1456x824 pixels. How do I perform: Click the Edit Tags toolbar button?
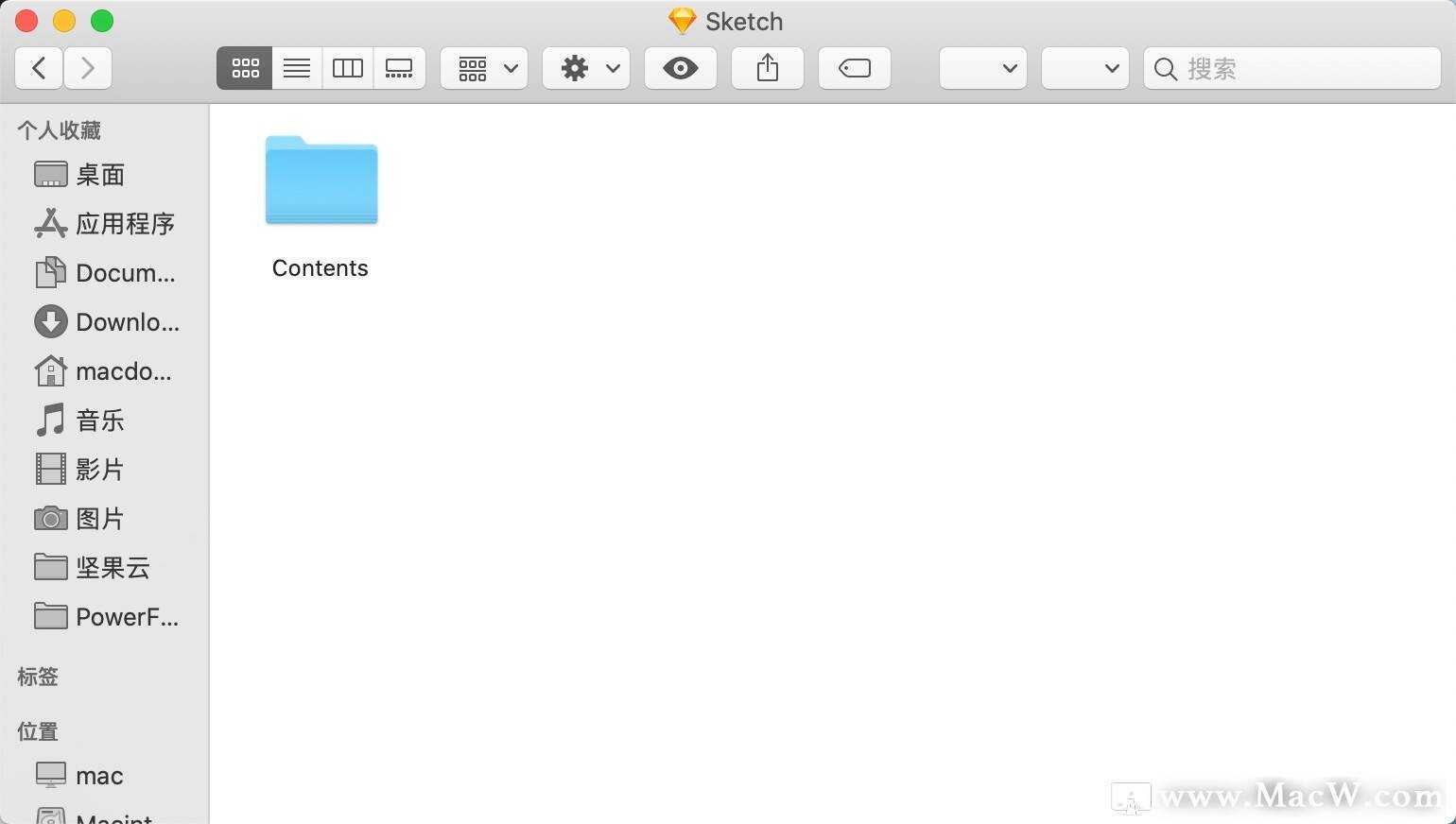pos(855,68)
